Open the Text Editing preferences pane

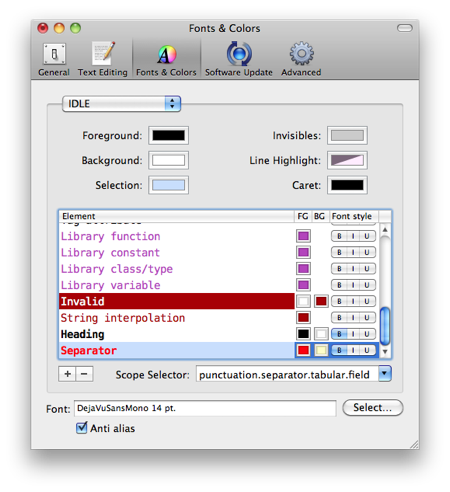(103, 59)
